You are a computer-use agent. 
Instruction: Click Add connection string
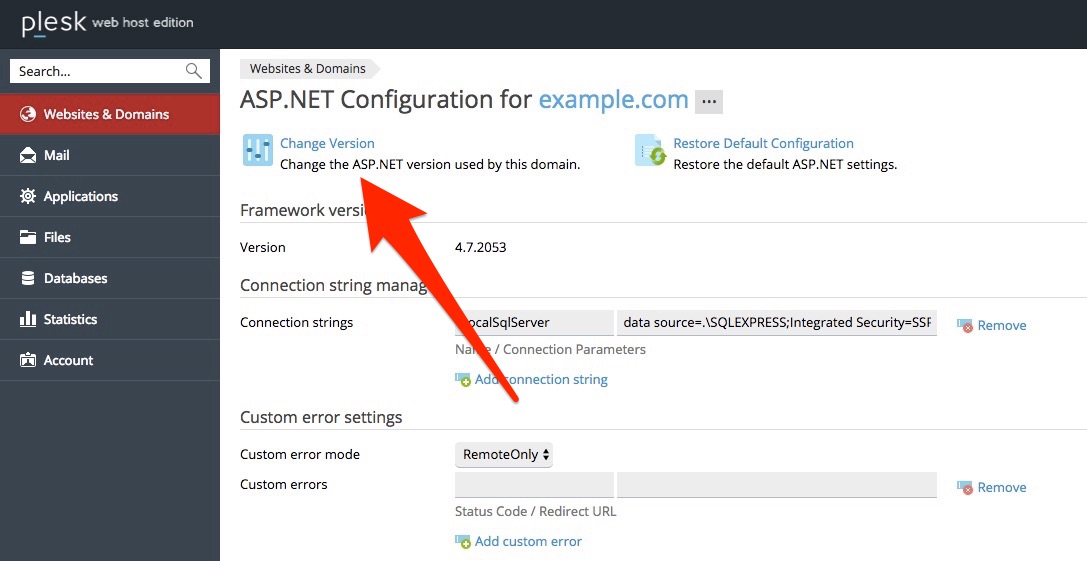(532, 379)
